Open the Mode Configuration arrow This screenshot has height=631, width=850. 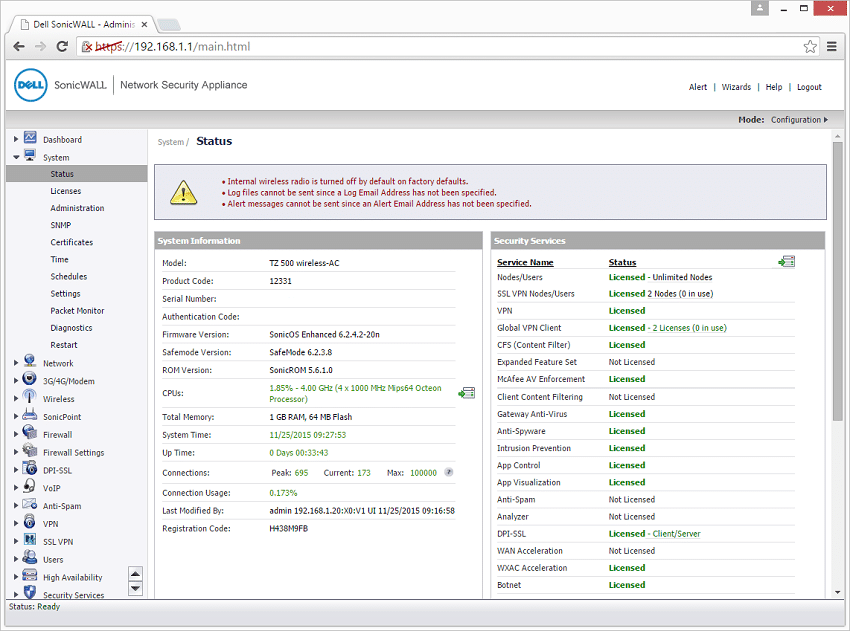coord(826,120)
